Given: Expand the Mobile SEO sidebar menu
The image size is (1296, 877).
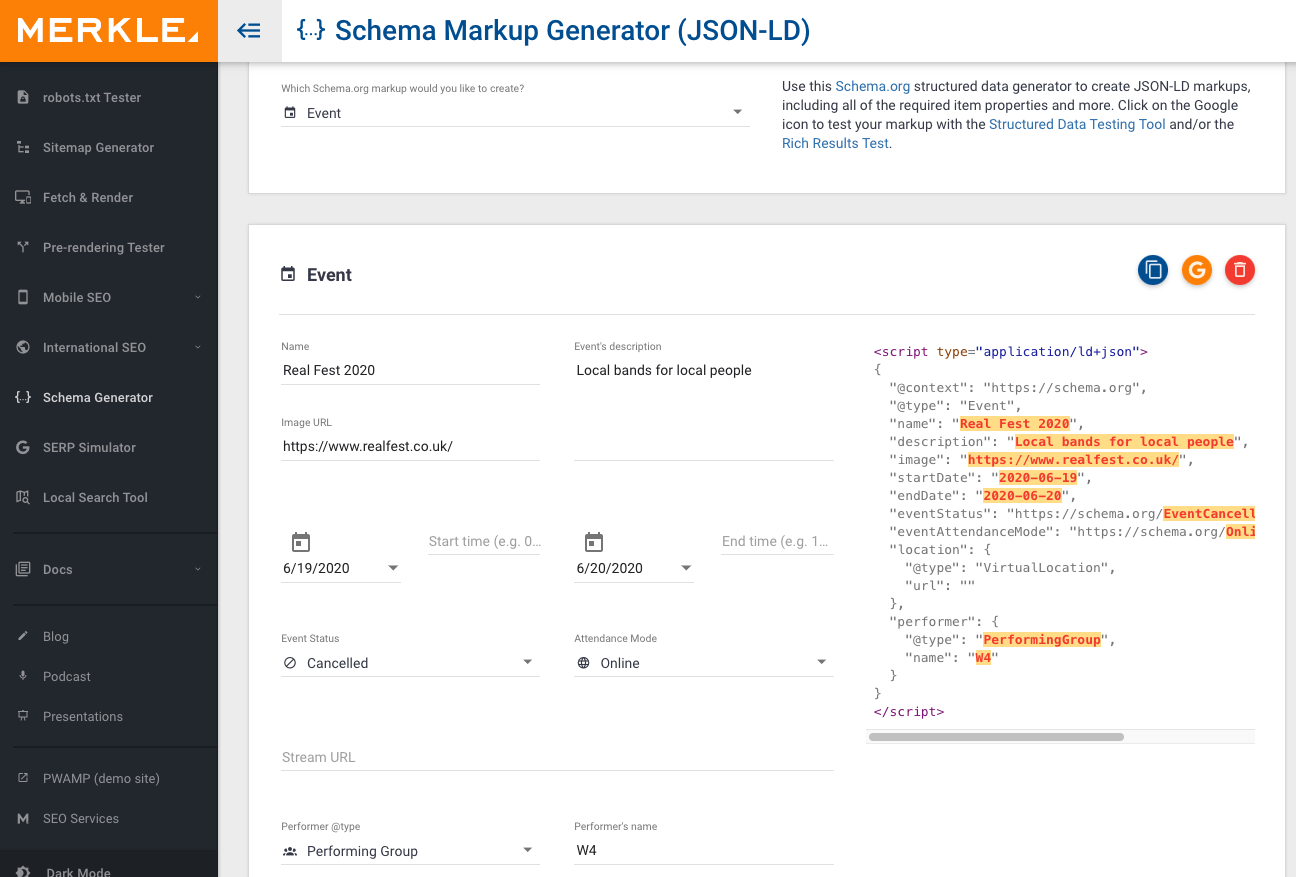Looking at the screenshot, I should pos(108,297).
